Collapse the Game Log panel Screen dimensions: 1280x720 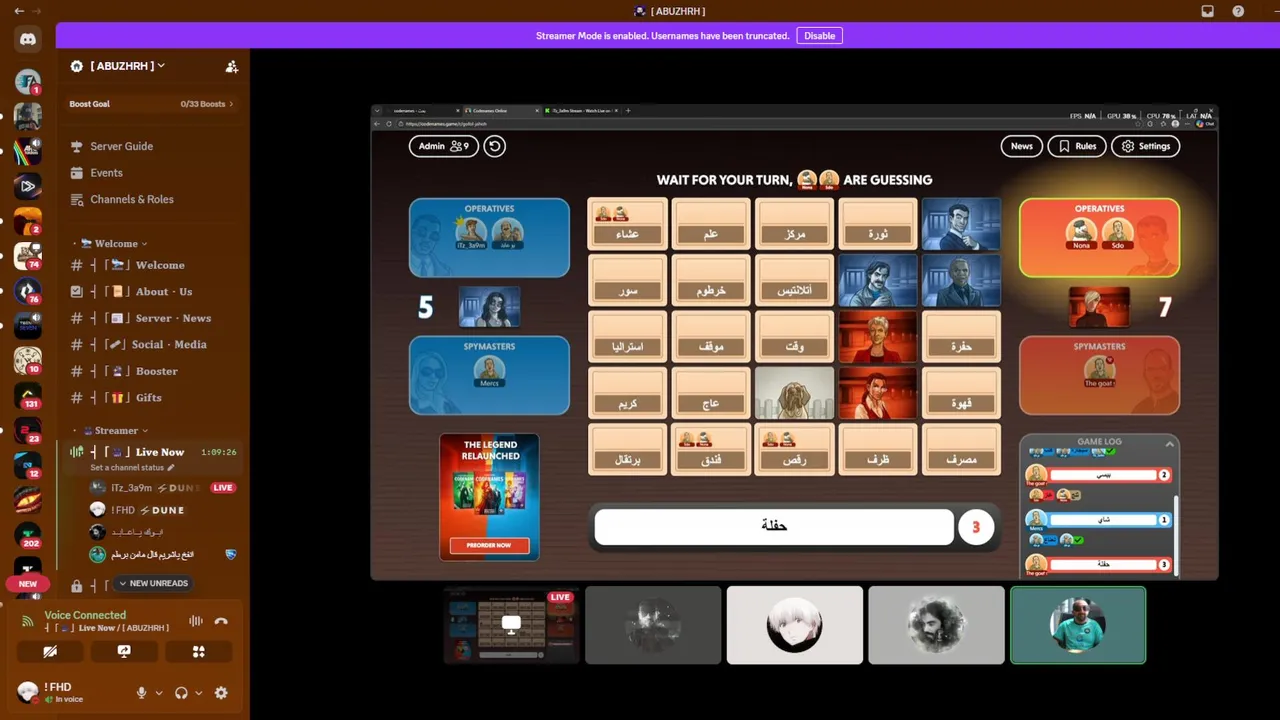(x=1169, y=443)
